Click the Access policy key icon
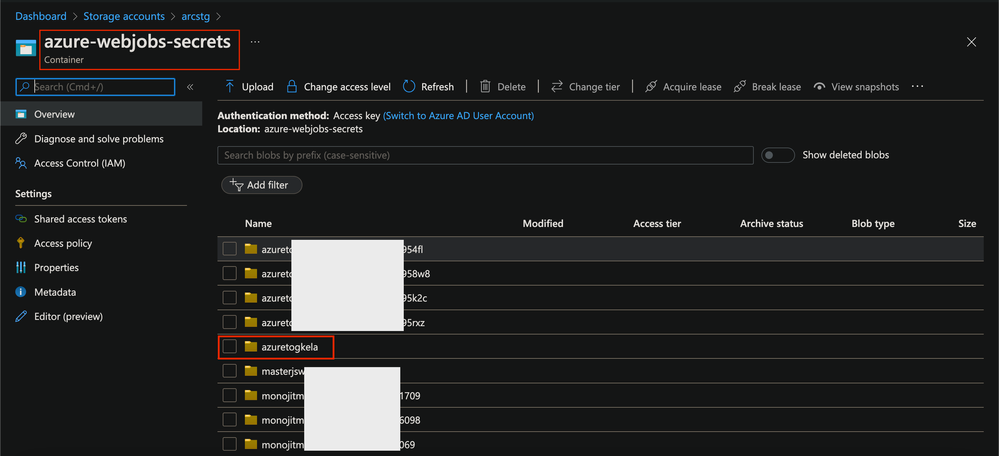999x456 pixels. [x=21, y=243]
